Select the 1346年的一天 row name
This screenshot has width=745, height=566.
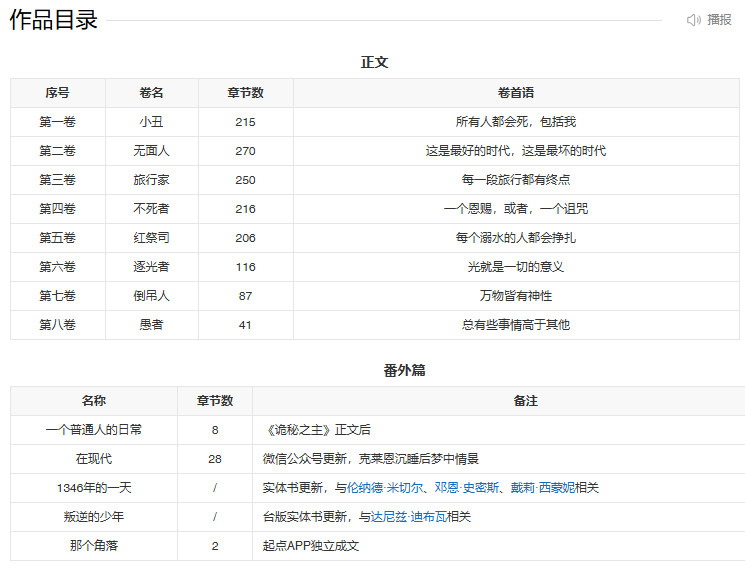[94, 488]
